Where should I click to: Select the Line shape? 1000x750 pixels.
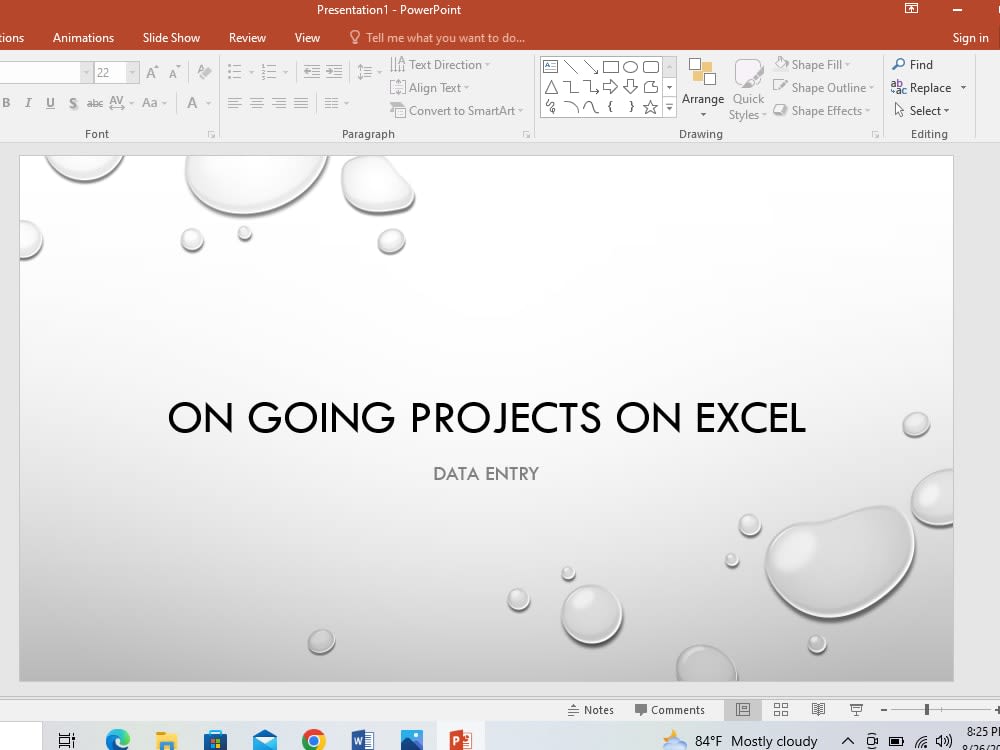(x=571, y=66)
